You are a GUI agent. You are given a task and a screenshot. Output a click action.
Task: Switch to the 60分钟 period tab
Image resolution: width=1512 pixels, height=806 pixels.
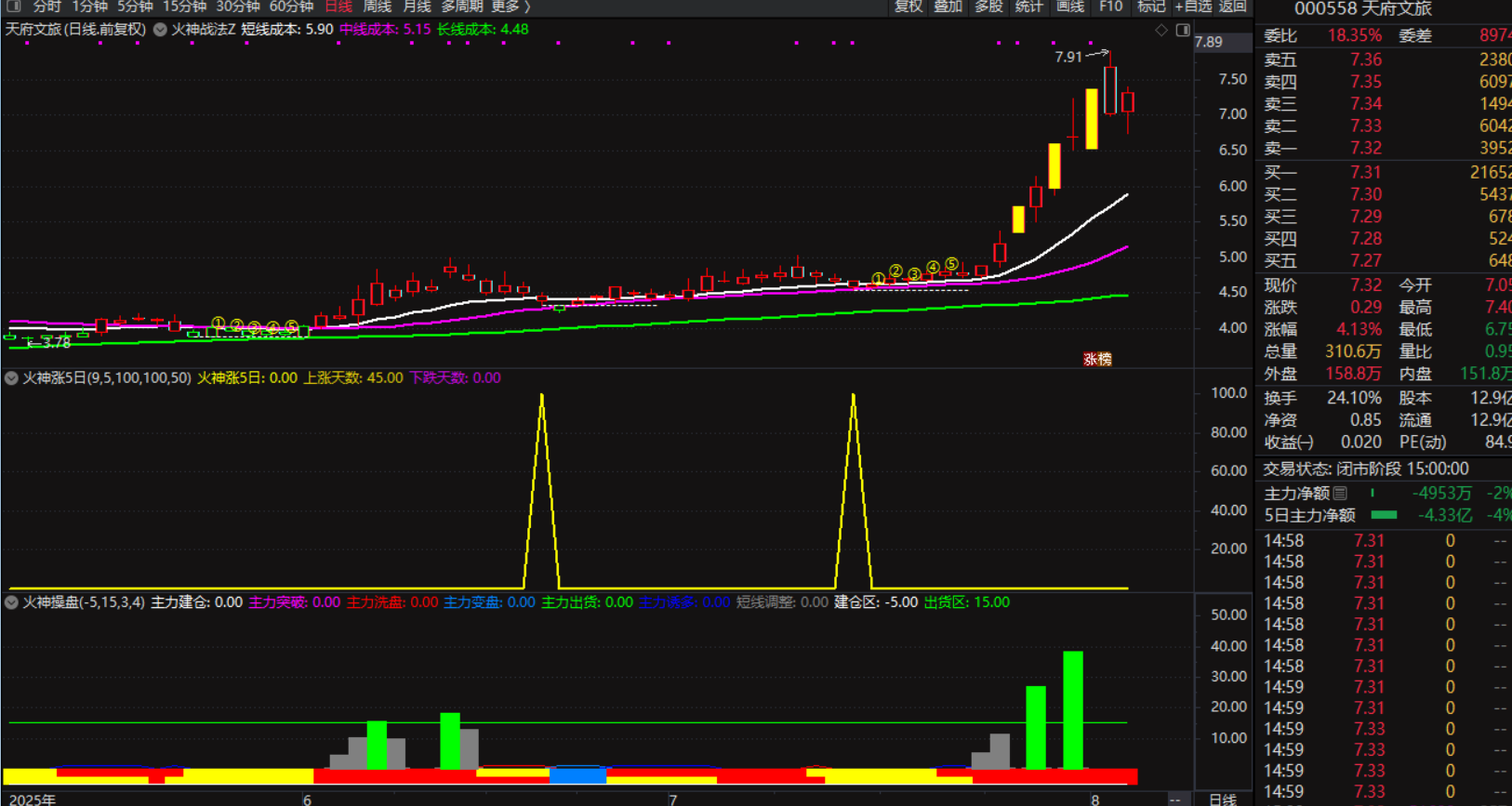click(291, 7)
